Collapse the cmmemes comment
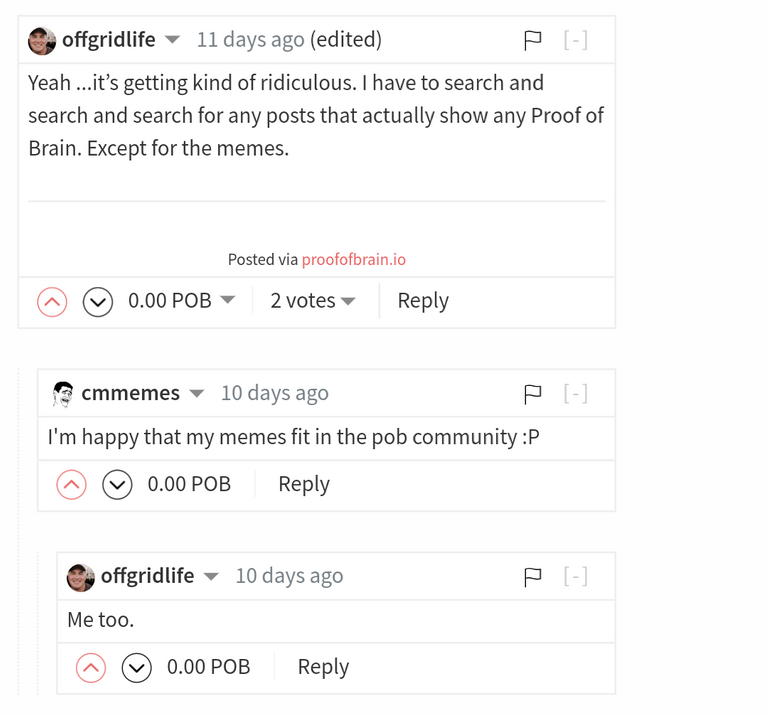768x715 pixels. click(576, 393)
